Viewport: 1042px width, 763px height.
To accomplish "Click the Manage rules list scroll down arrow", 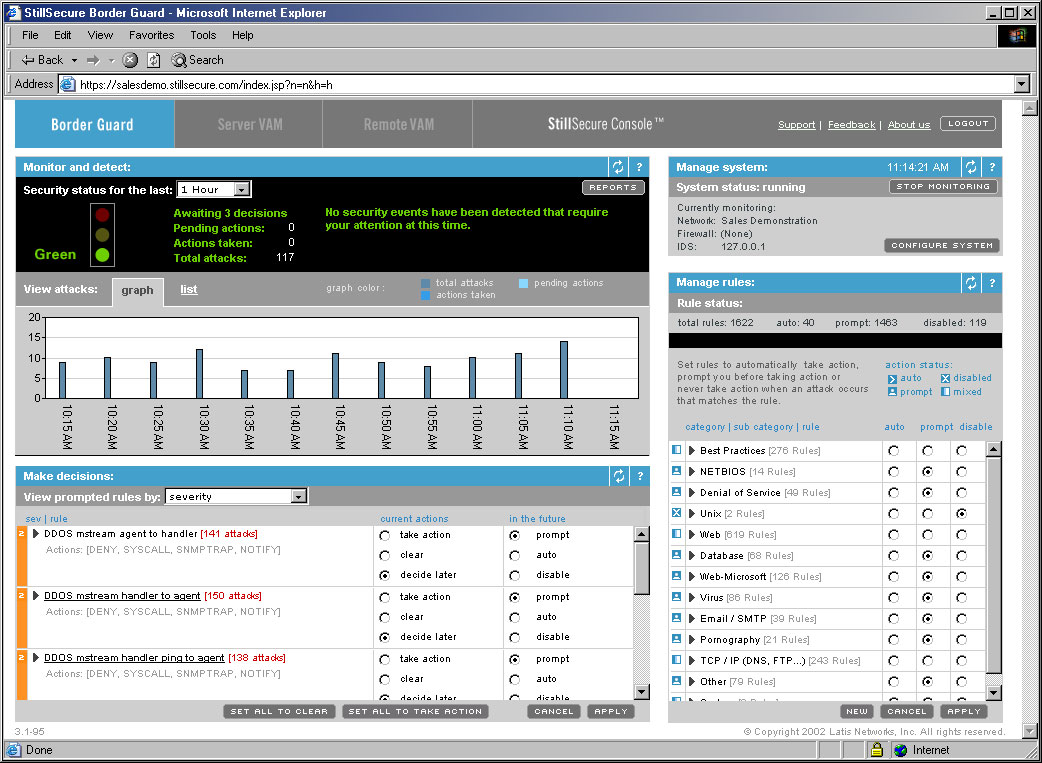I will pyautogui.click(x=993, y=693).
